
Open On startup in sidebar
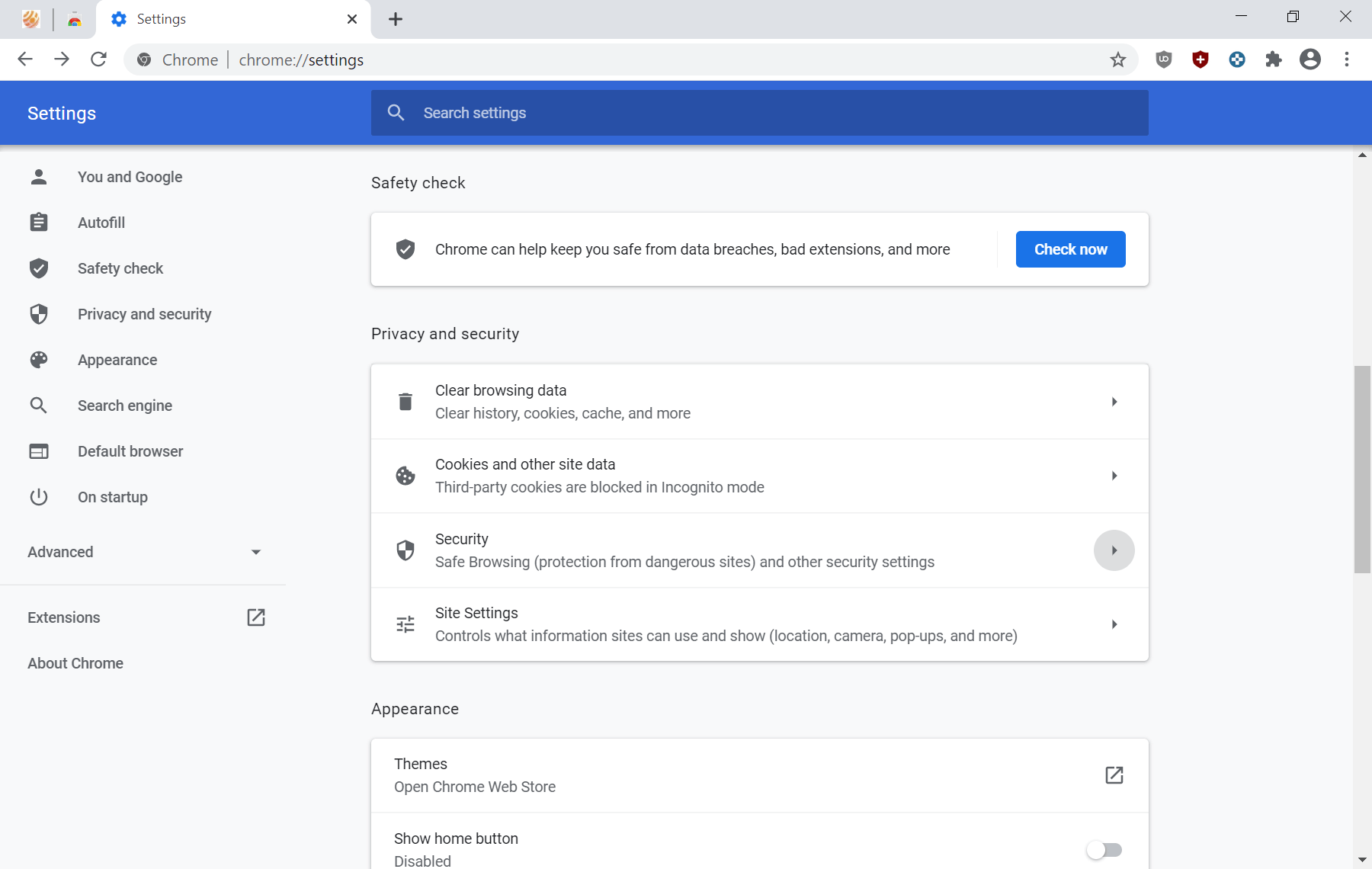click(x=113, y=497)
